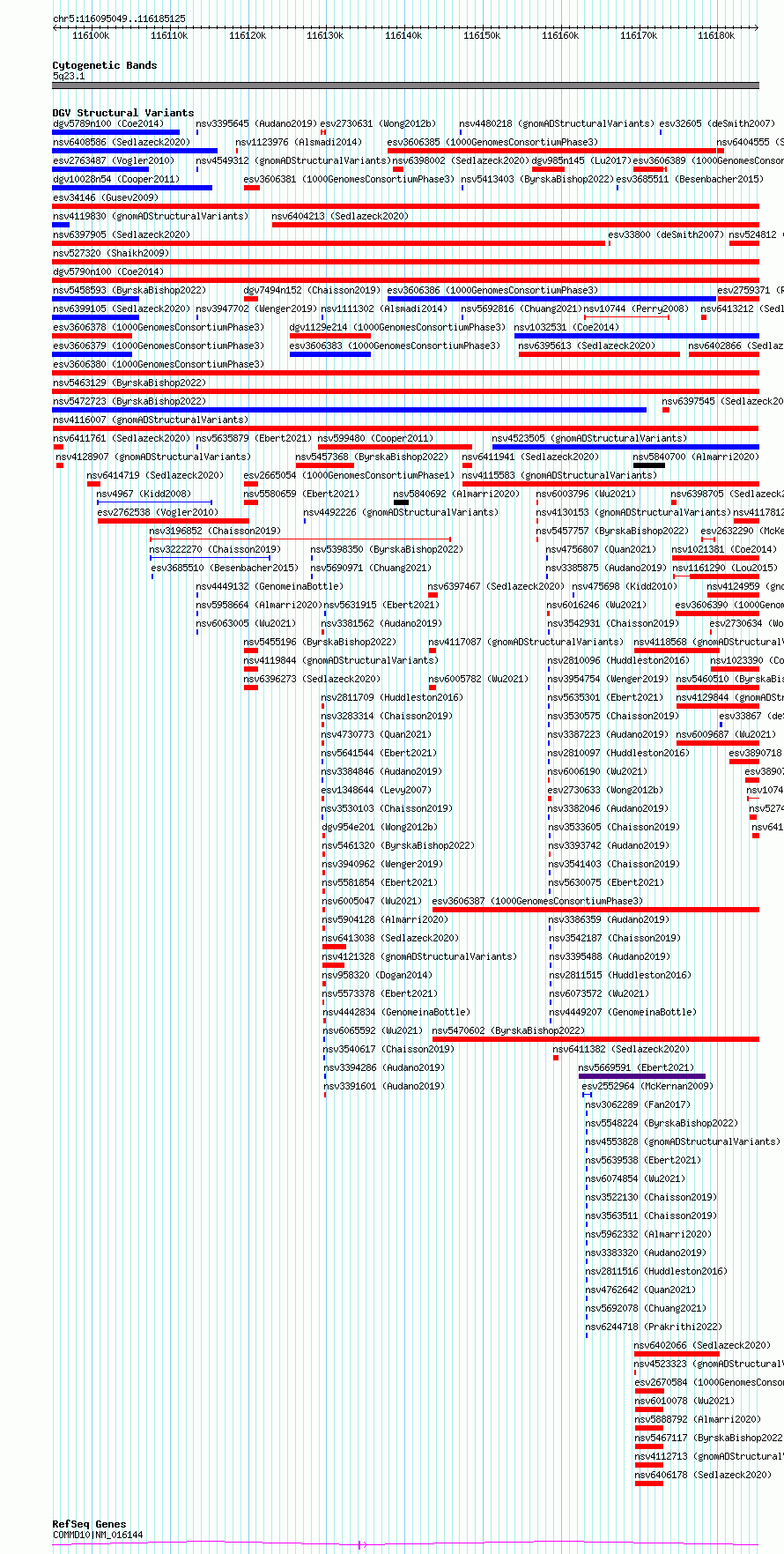Open variant dgv7494n152 (Chaisson2019)

coord(312,290)
